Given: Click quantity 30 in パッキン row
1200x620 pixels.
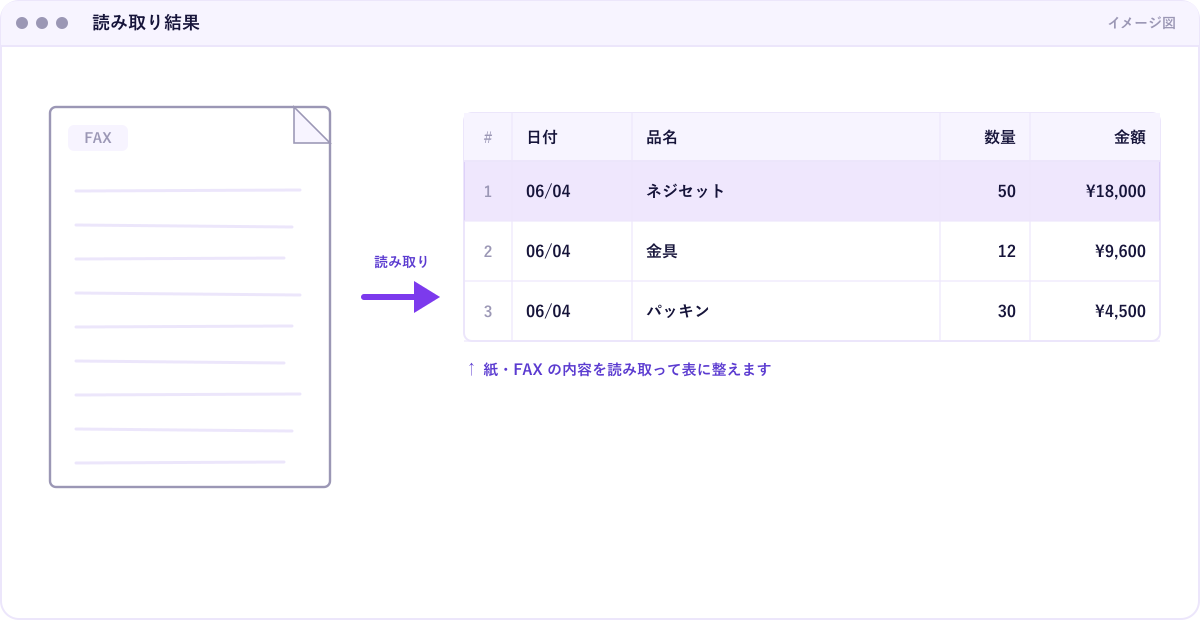Looking at the screenshot, I should click(x=985, y=311).
